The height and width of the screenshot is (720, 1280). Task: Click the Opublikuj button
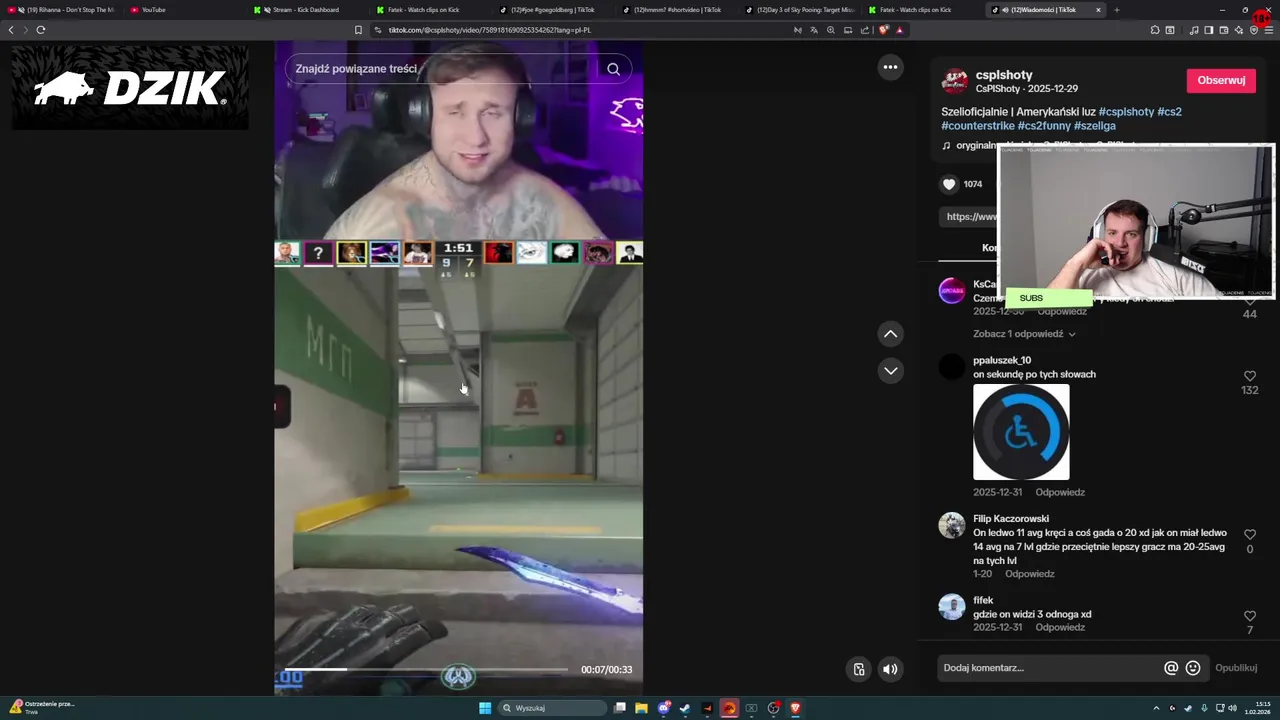point(1236,668)
